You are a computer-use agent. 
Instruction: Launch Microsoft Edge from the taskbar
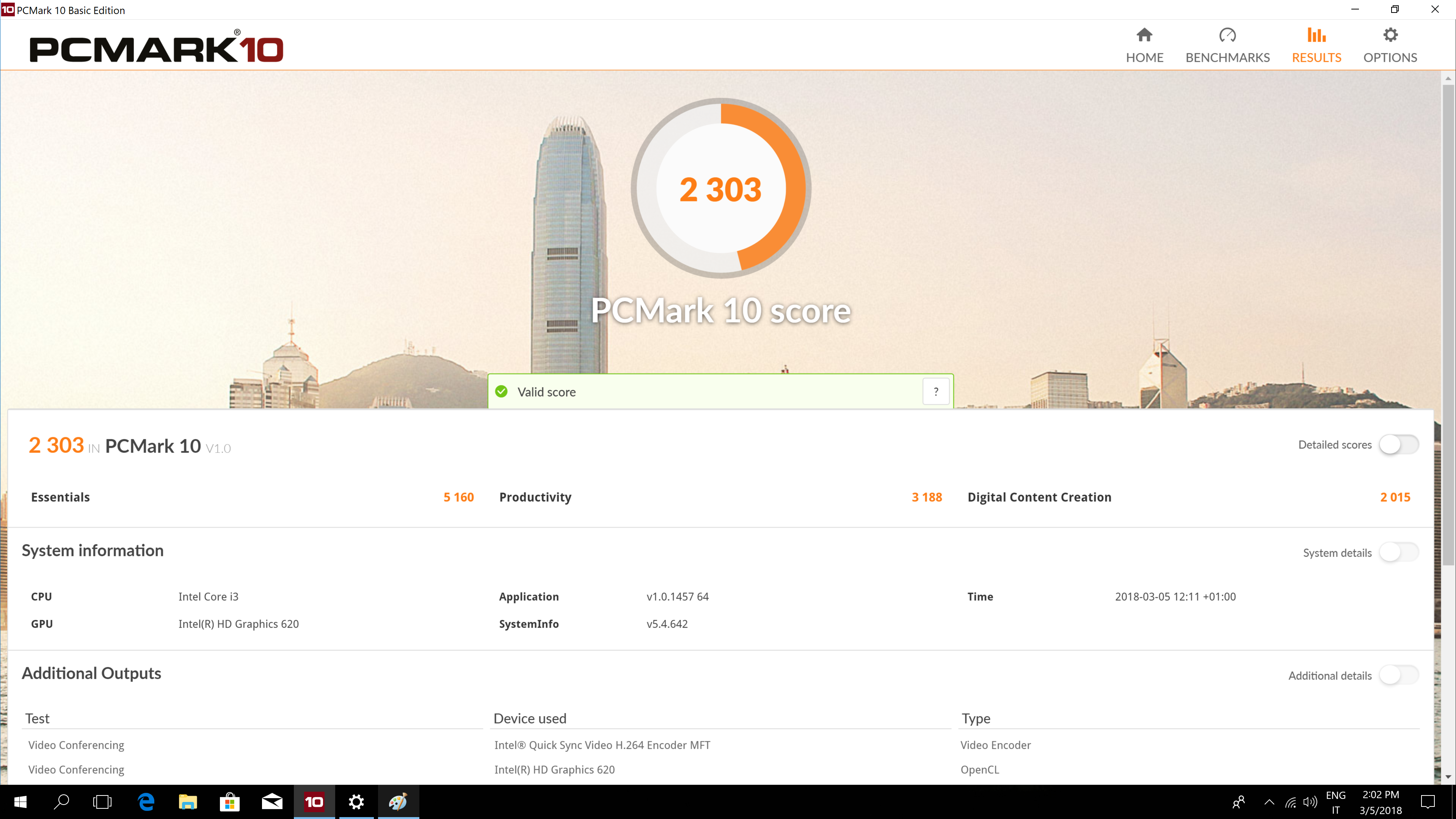click(x=146, y=802)
